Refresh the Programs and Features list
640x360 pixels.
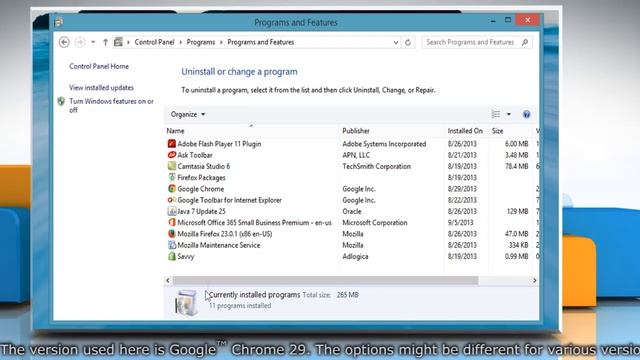pos(408,42)
